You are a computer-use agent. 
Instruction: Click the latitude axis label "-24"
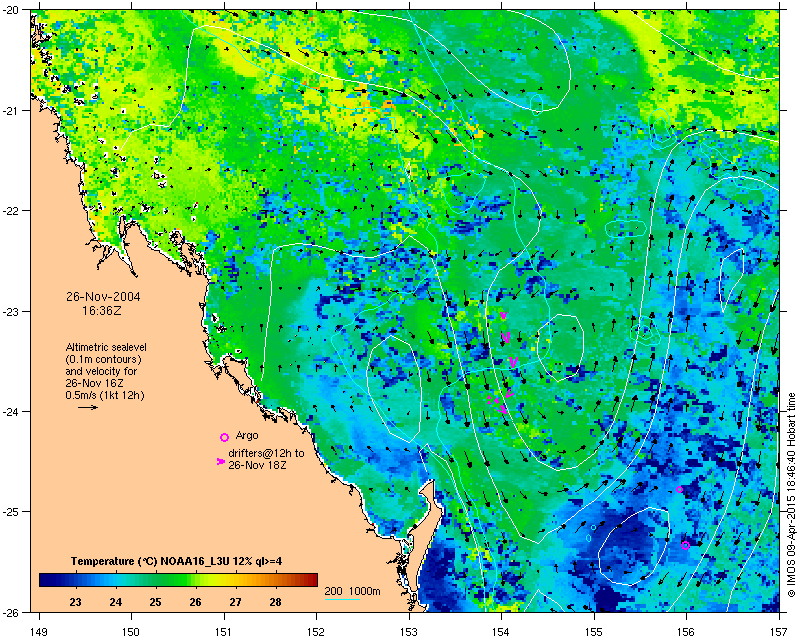[12, 411]
